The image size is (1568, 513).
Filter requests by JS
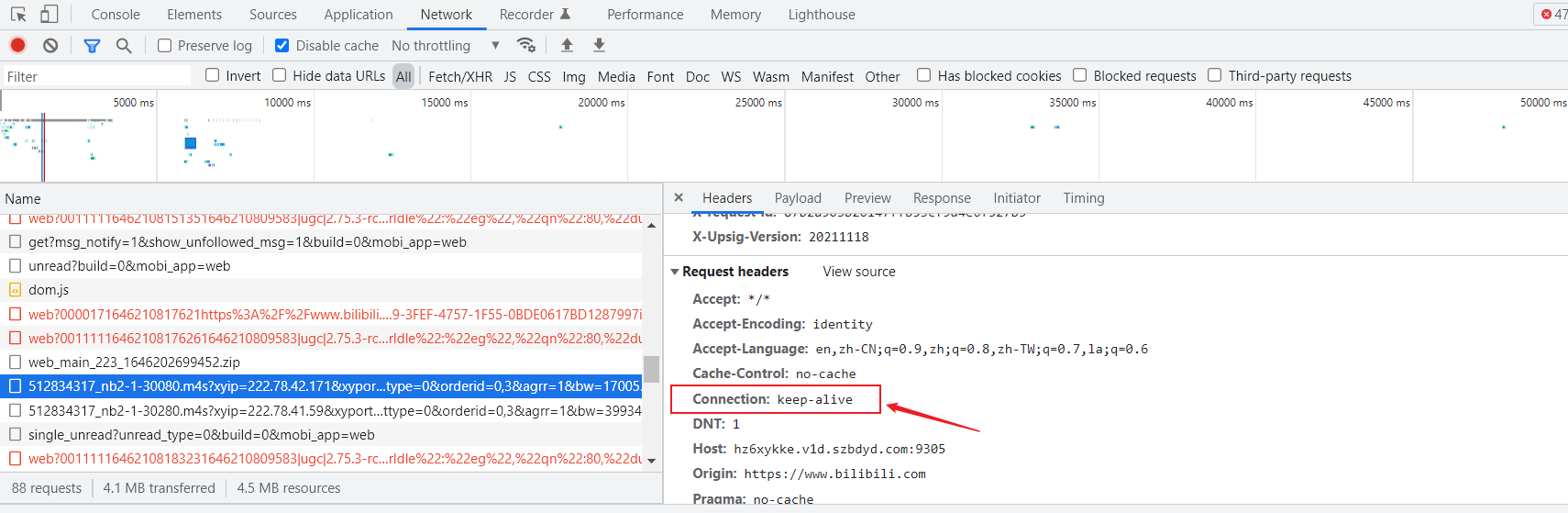click(510, 76)
